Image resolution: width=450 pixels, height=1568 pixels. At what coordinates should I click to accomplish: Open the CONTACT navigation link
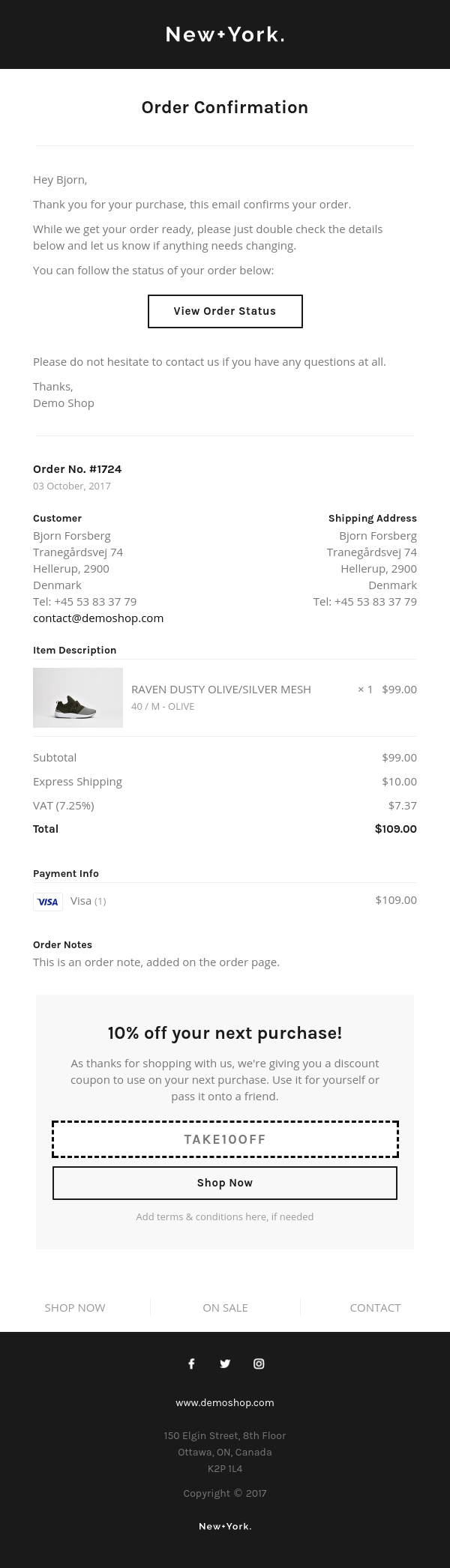point(375,1307)
